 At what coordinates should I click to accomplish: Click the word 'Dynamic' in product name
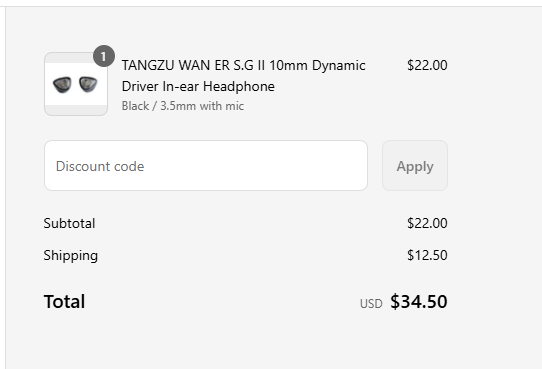coord(338,65)
